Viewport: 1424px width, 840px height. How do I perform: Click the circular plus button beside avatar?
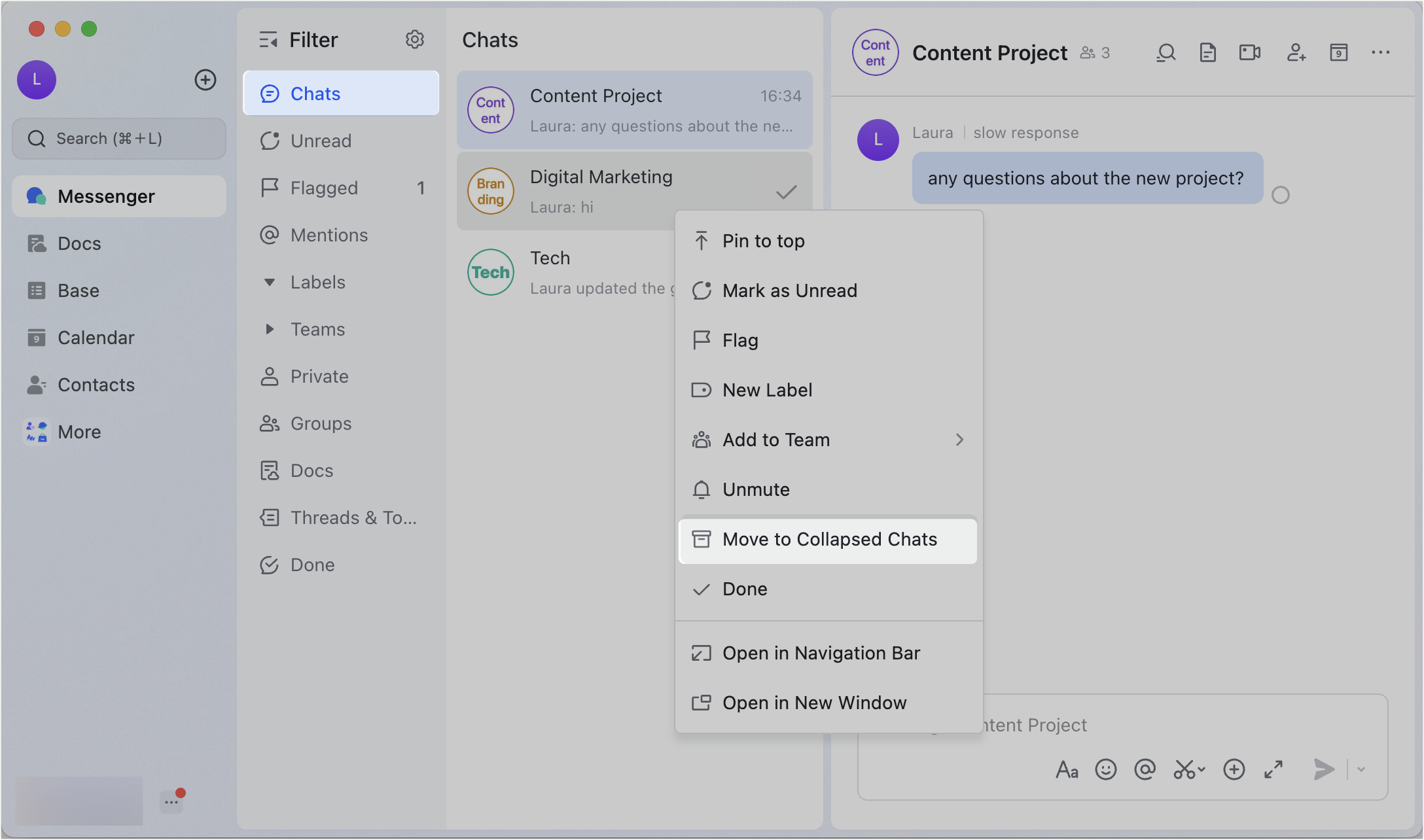pos(205,80)
